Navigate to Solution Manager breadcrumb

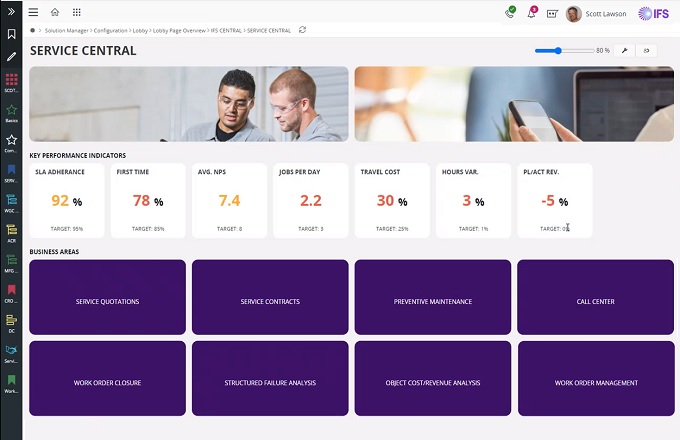point(66,30)
